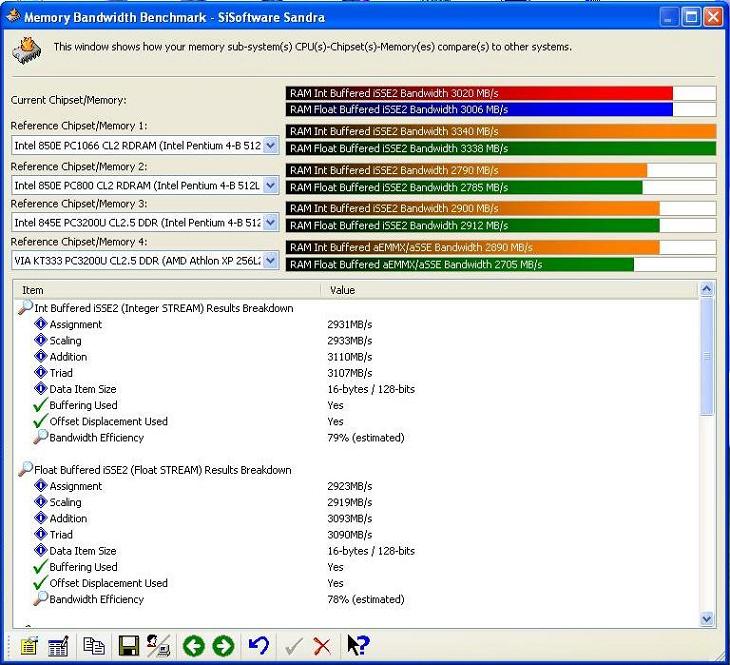Click the table edit icon in toolbar
This screenshot has height=665, width=730.
pos(59,646)
